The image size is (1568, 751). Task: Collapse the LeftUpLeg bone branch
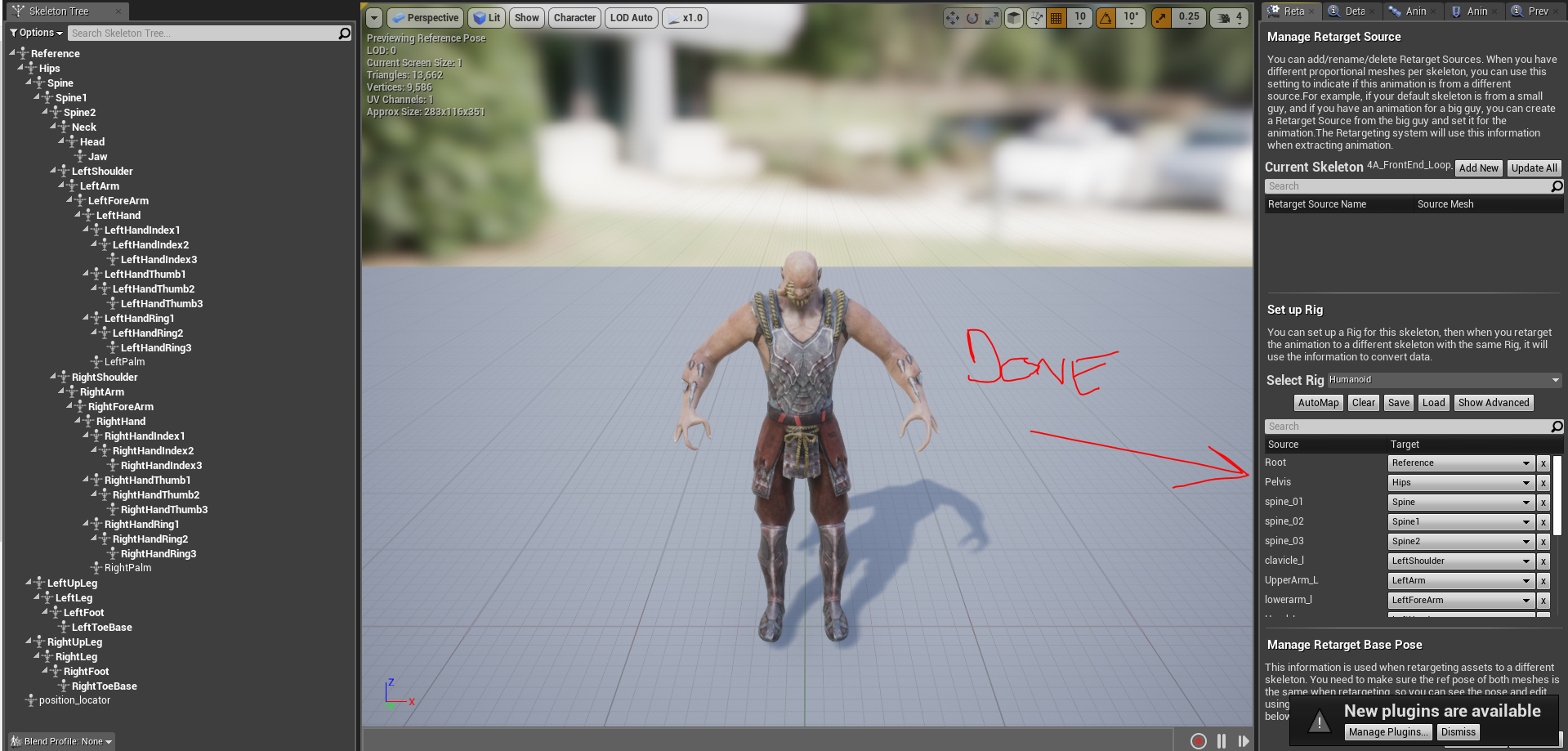(29, 583)
